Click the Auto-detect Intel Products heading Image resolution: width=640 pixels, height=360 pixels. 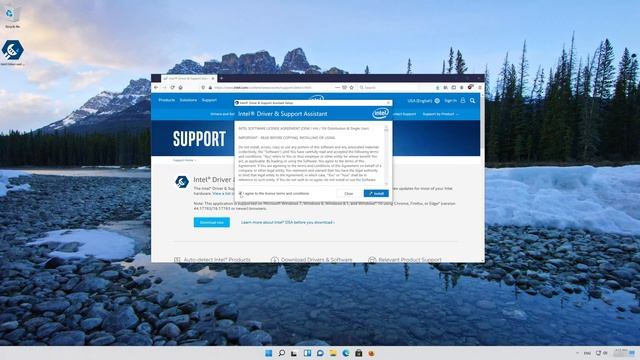click(x=217, y=260)
